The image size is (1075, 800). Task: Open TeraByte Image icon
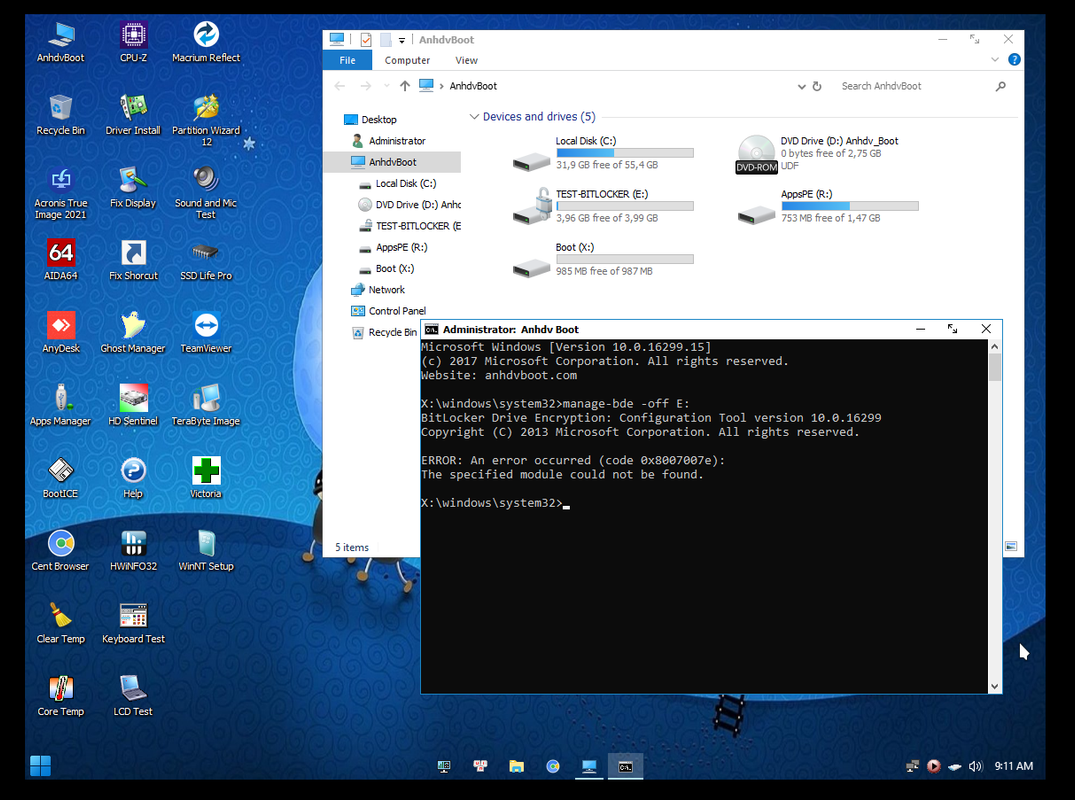pyautogui.click(x=206, y=406)
